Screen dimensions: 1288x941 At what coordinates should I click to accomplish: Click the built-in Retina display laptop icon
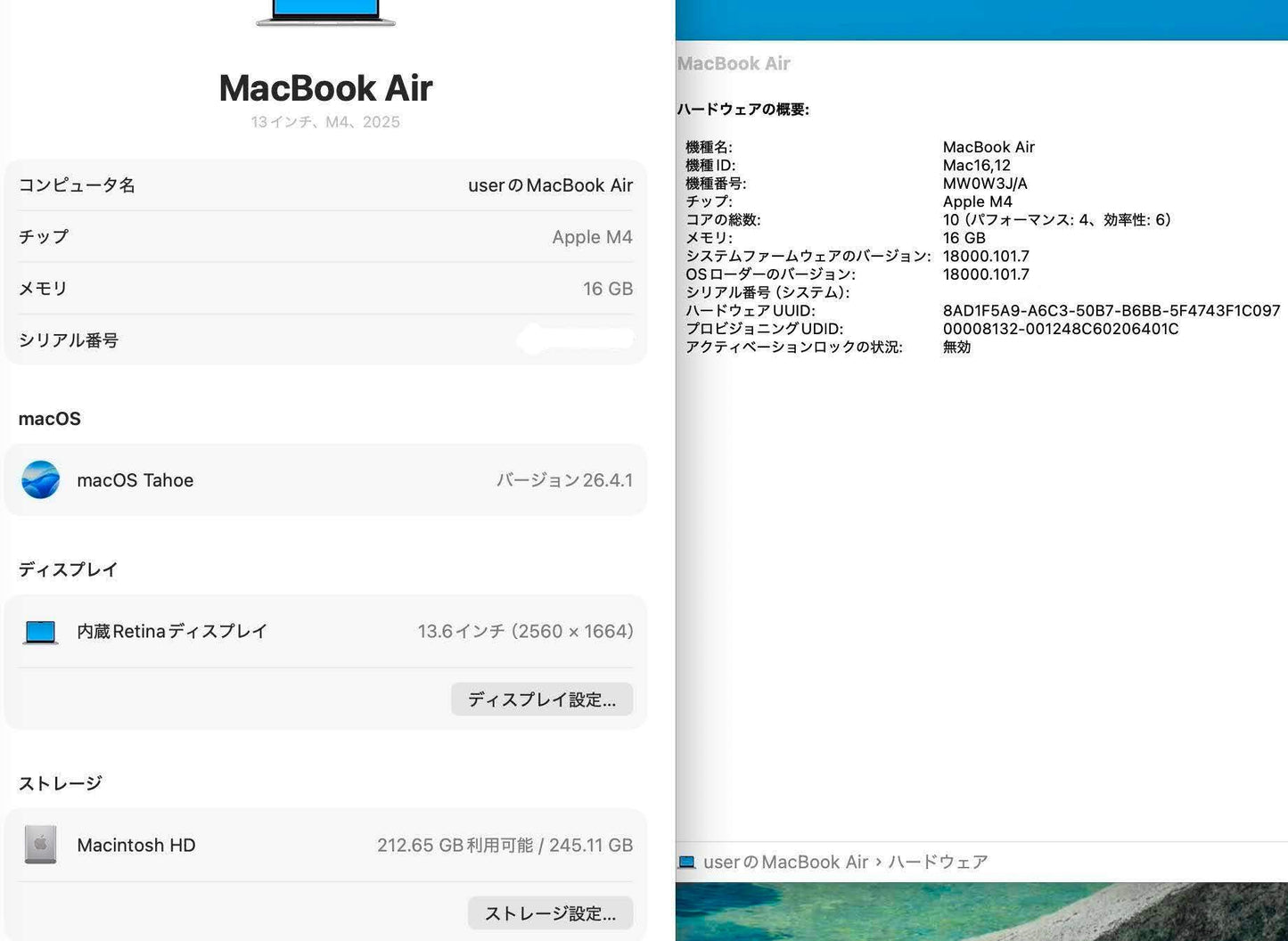[x=41, y=632]
